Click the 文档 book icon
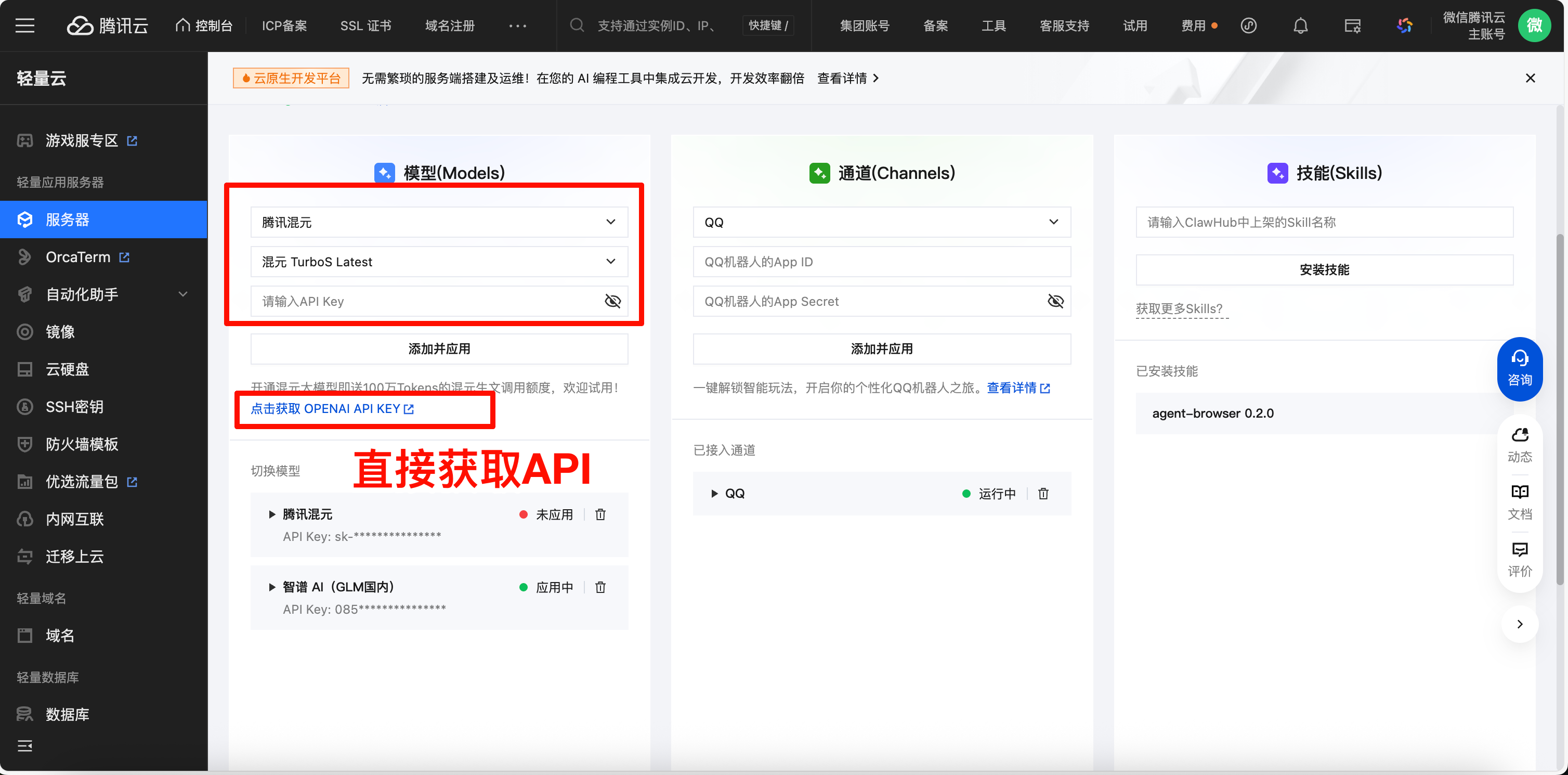The image size is (1568, 775). (x=1519, y=492)
